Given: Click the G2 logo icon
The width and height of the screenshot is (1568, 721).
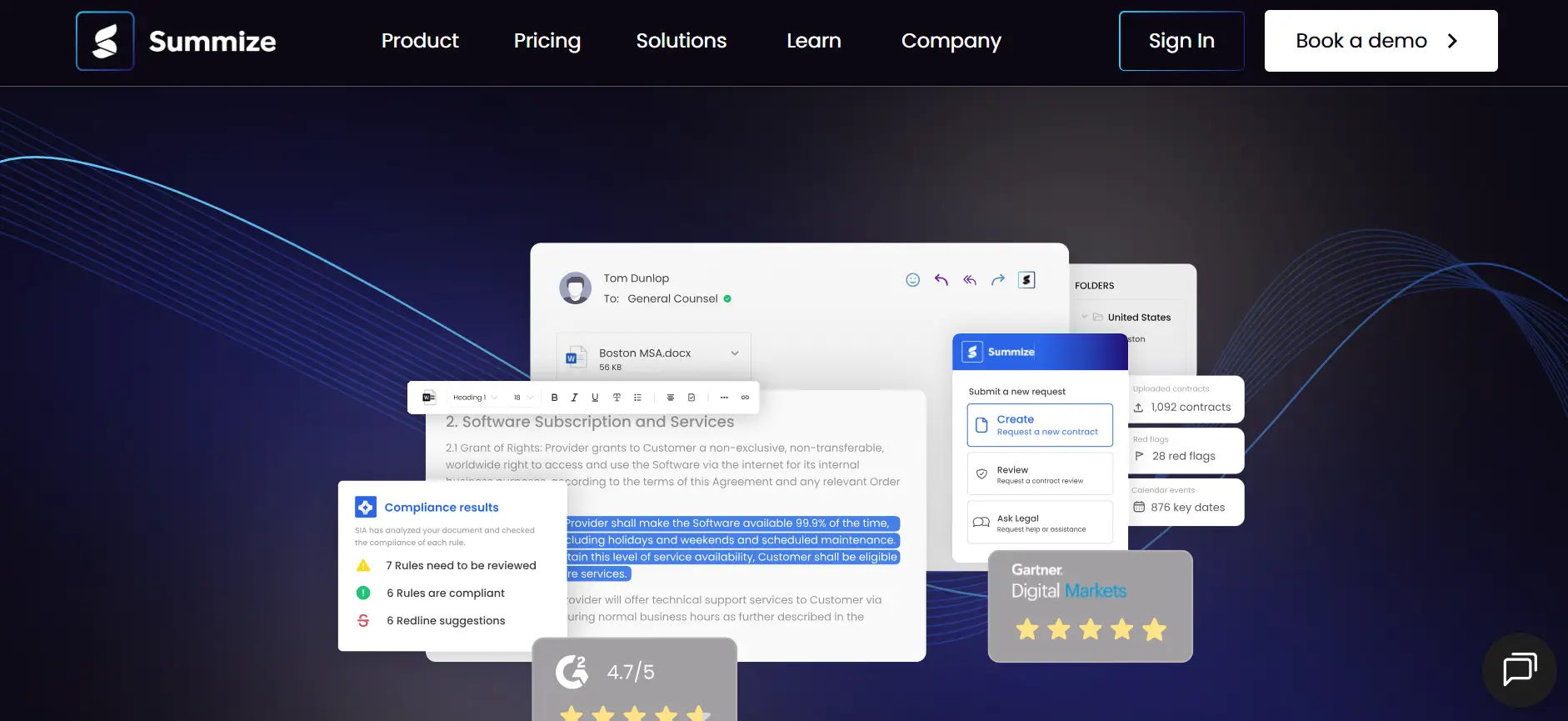Looking at the screenshot, I should click(x=572, y=672).
